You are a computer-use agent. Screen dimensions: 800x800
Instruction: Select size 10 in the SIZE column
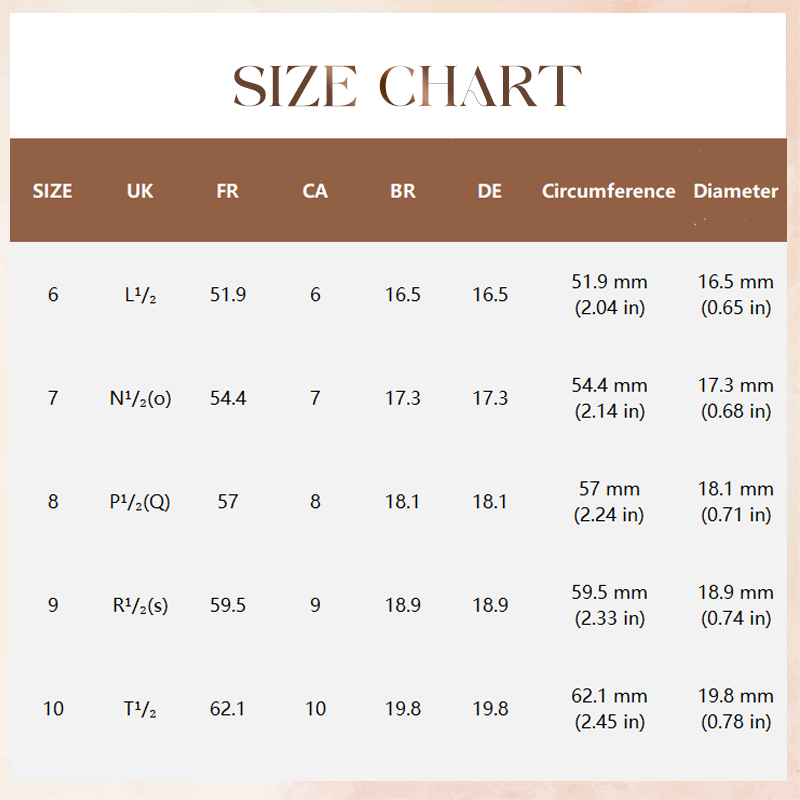coord(53,709)
